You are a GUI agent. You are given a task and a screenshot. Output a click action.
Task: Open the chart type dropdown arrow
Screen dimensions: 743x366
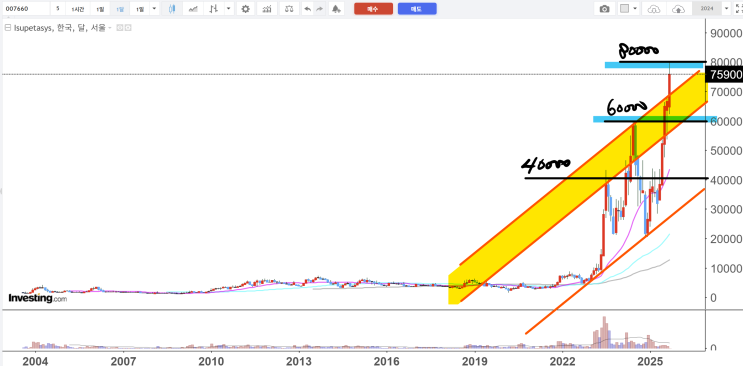point(229,9)
